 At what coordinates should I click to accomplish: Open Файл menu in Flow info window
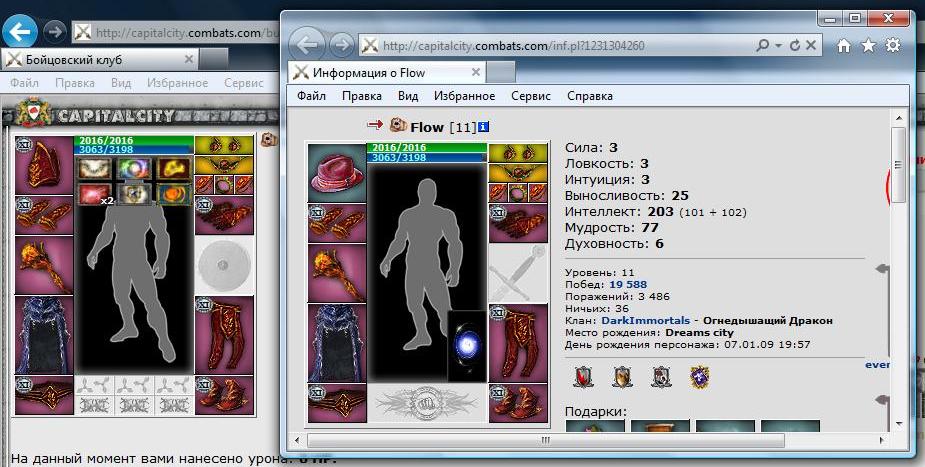[311, 96]
